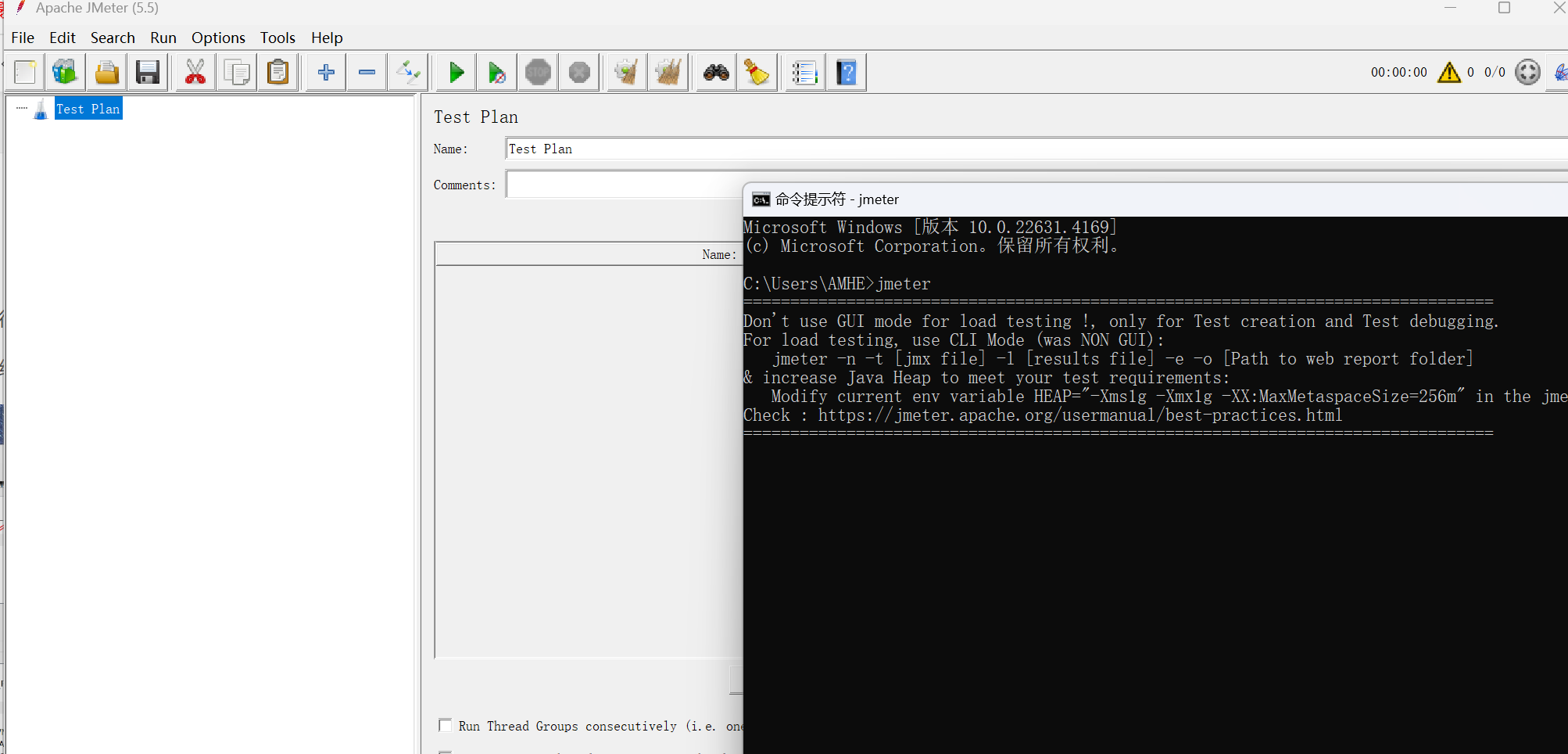Create a new test plan via New icon
This screenshot has height=754, width=1568.
tap(25, 73)
